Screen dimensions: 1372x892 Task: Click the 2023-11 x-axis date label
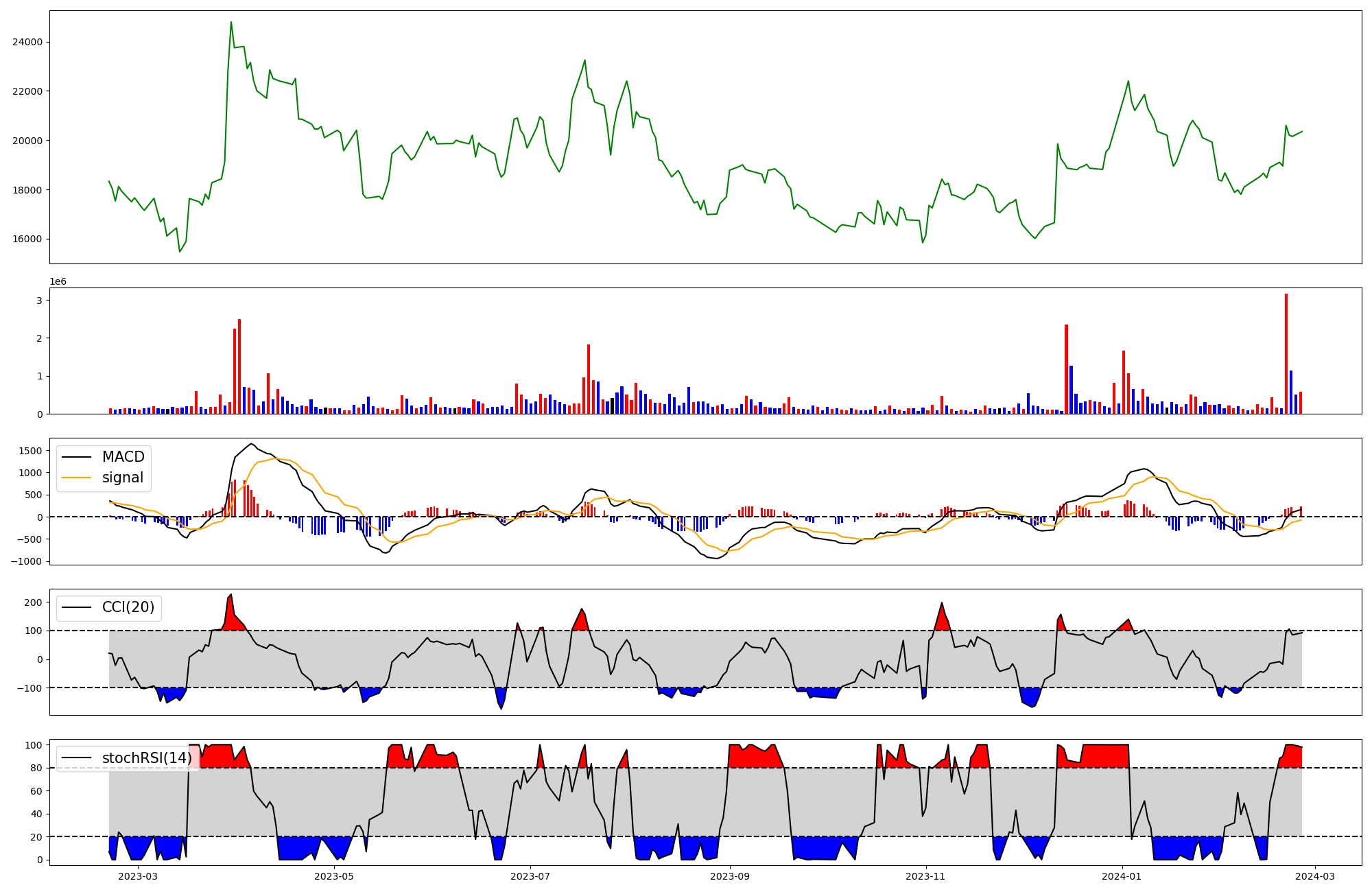coord(926,876)
